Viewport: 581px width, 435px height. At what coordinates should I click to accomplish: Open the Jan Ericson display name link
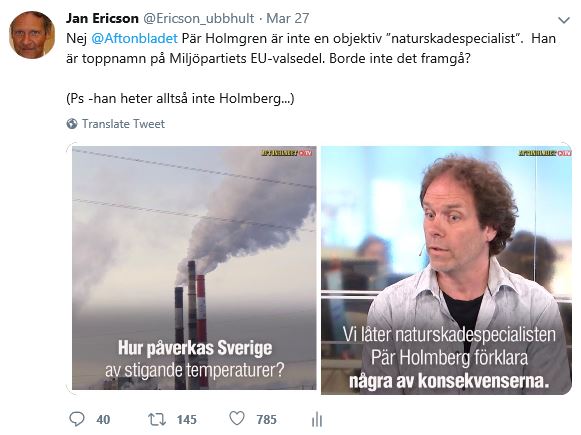[x=102, y=19]
